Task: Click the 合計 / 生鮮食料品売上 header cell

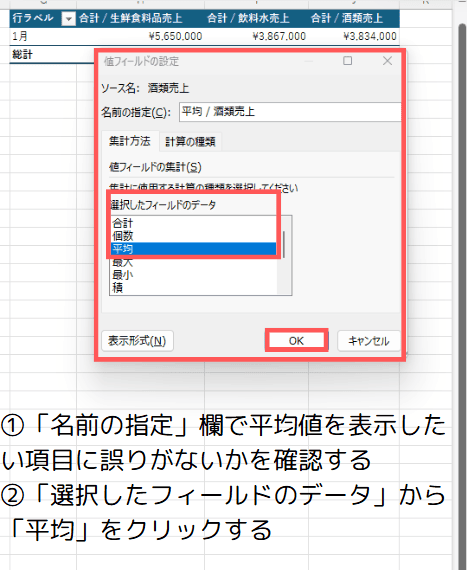Action: pos(140,19)
